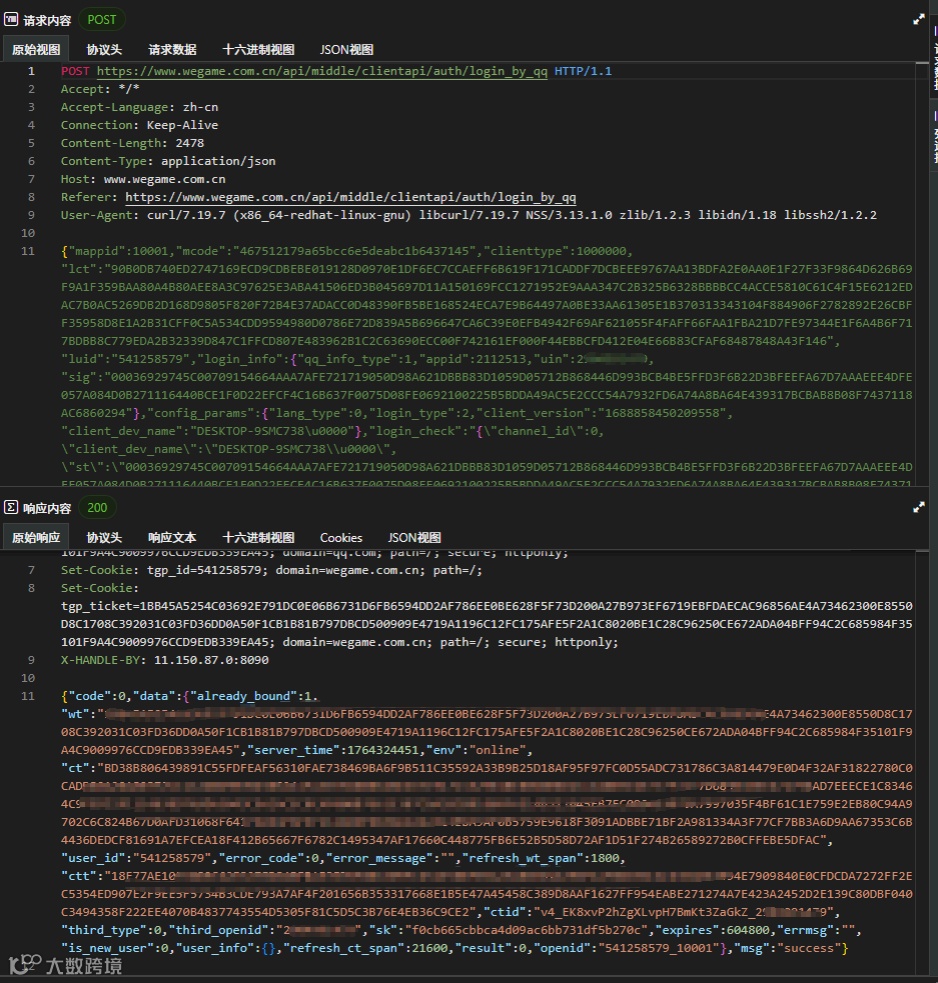
Task: Open the request 十六进制视图 tab
Action: coord(258,50)
